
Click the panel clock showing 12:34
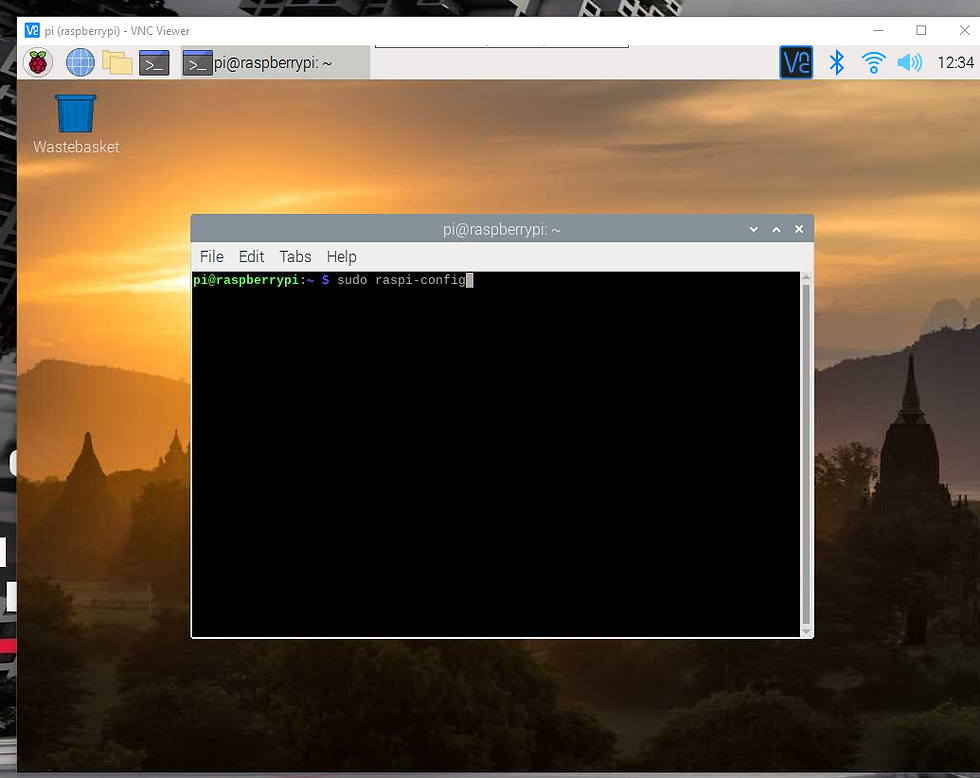tap(955, 62)
